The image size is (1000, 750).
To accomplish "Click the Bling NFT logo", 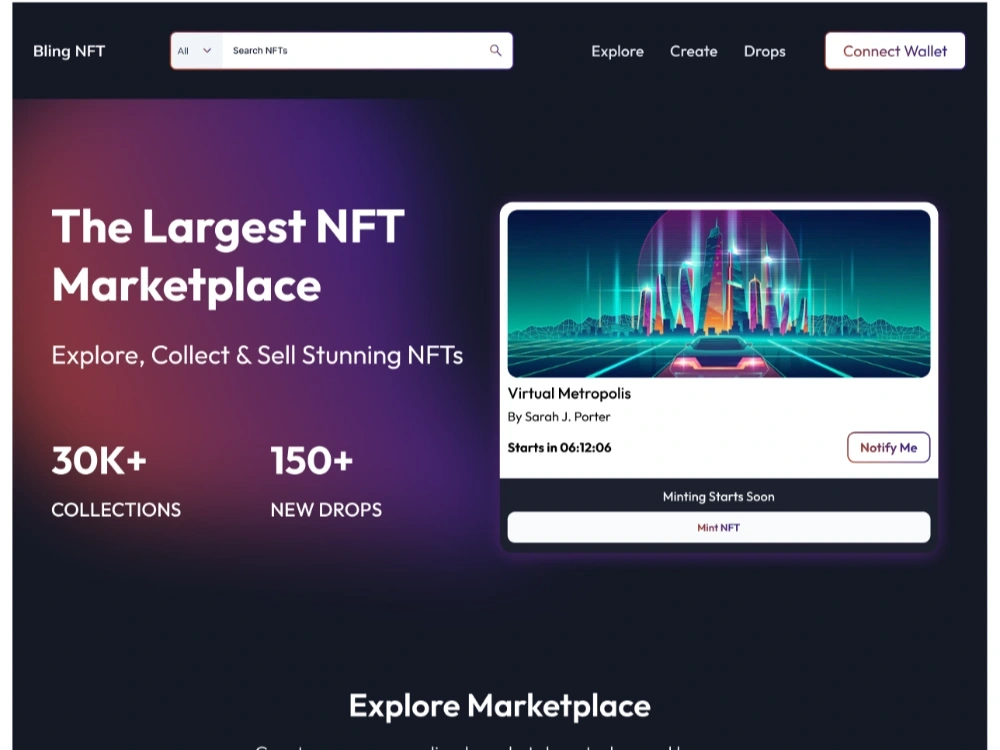I will [x=69, y=51].
